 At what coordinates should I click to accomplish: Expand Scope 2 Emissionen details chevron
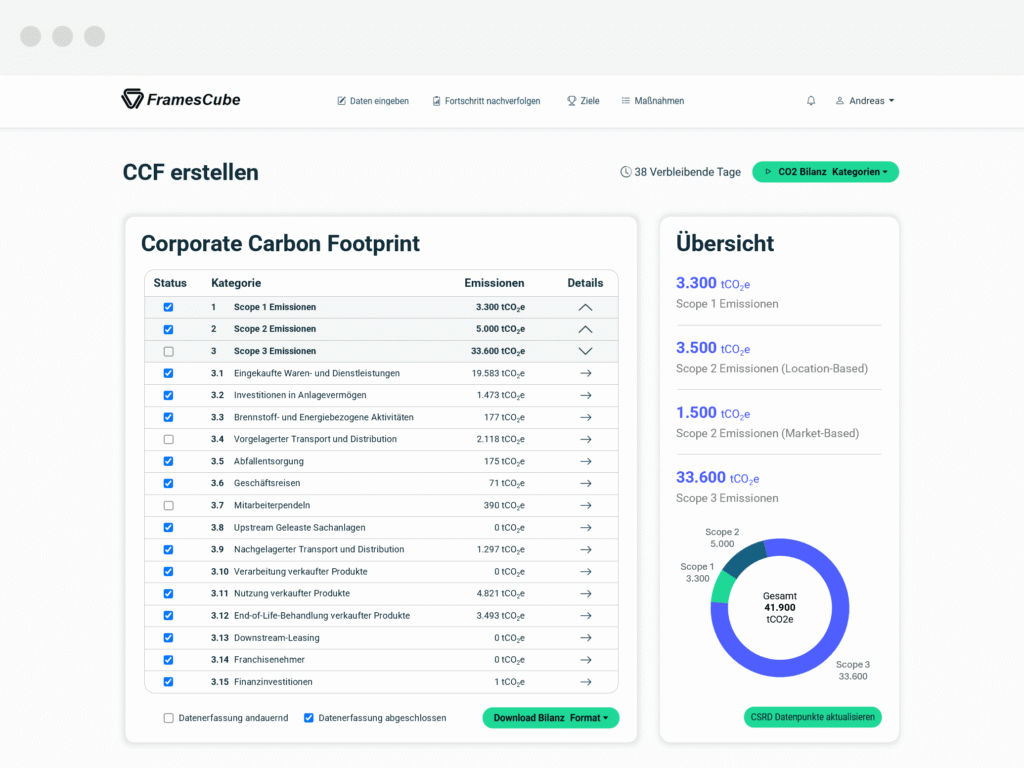pyautogui.click(x=585, y=329)
